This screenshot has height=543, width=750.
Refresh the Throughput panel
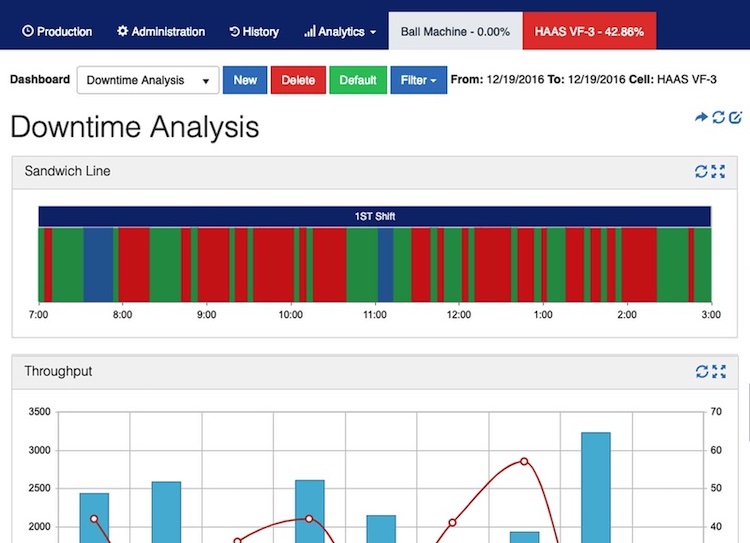click(702, 372)
